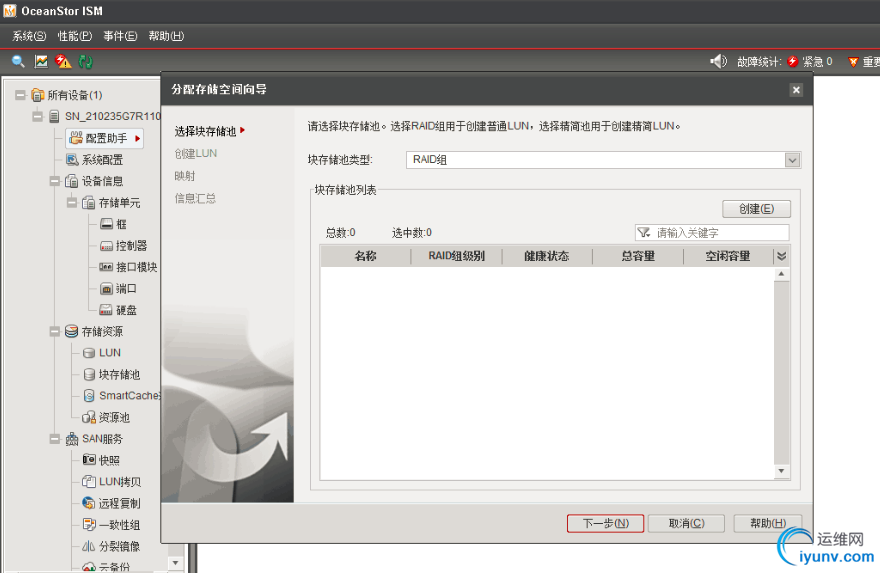Click the wizard 帮助(H) button

(768, 523)
